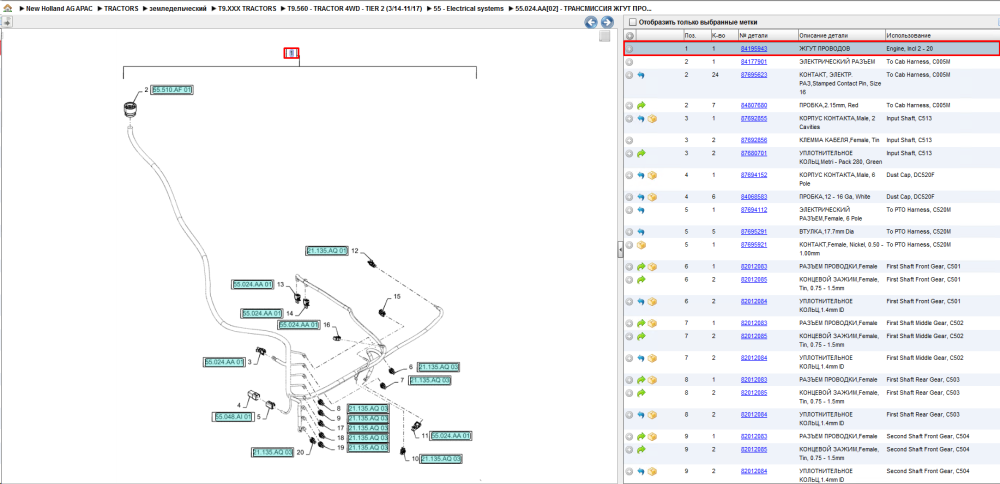Click blue arrow for part 87692855
This screenshot has height=484, width=1000.
641,119
